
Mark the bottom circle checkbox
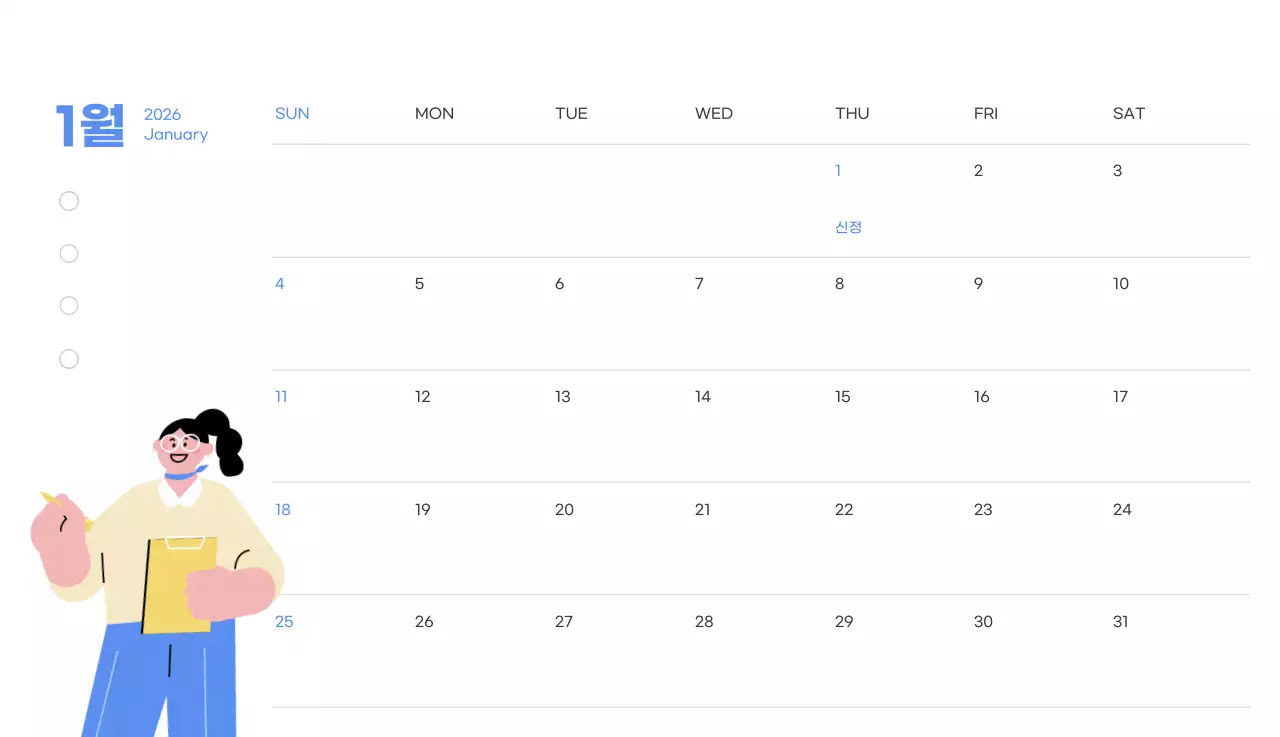pos(69,359)
